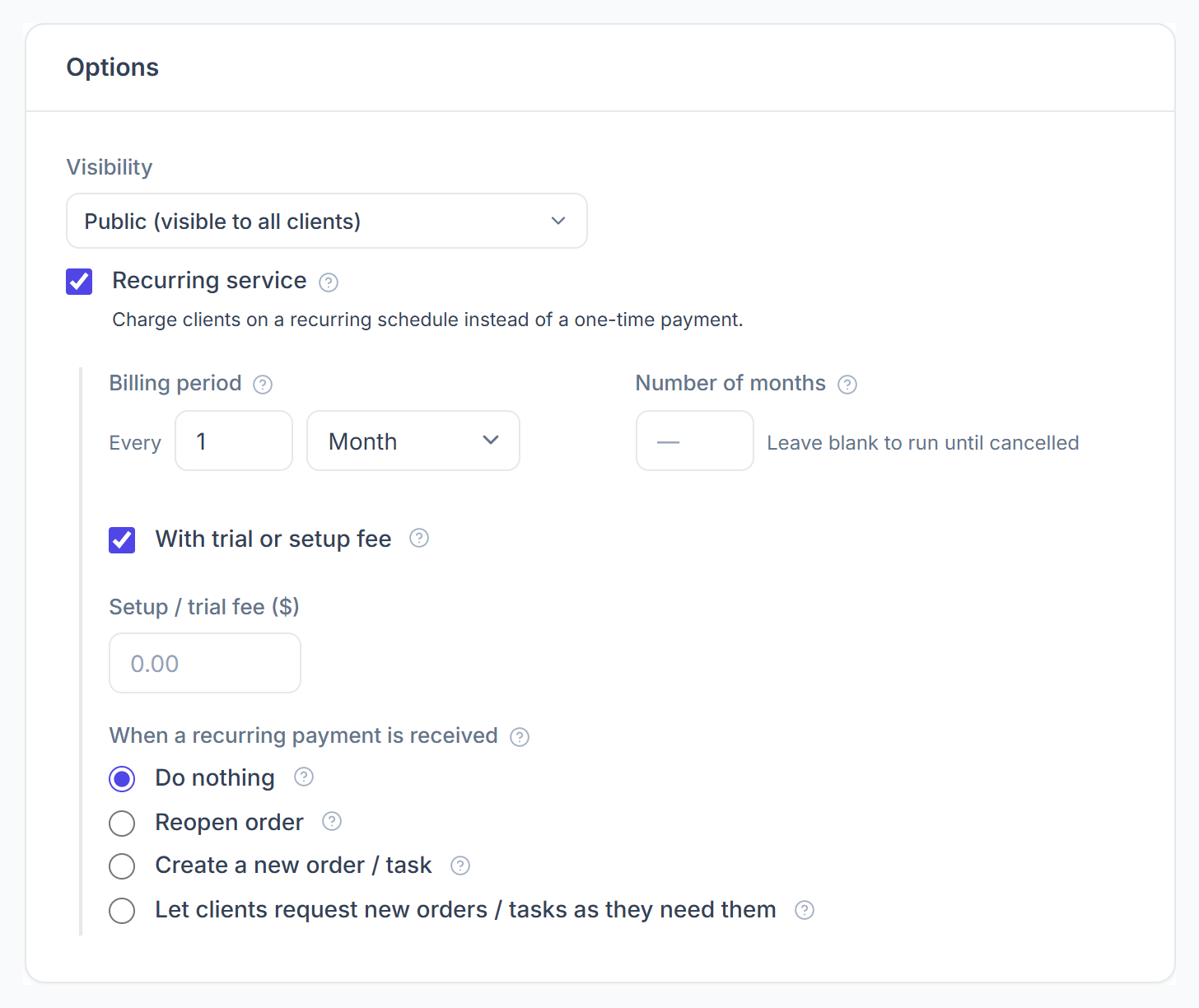Select Create a new order / task radio

coord(122,866)
